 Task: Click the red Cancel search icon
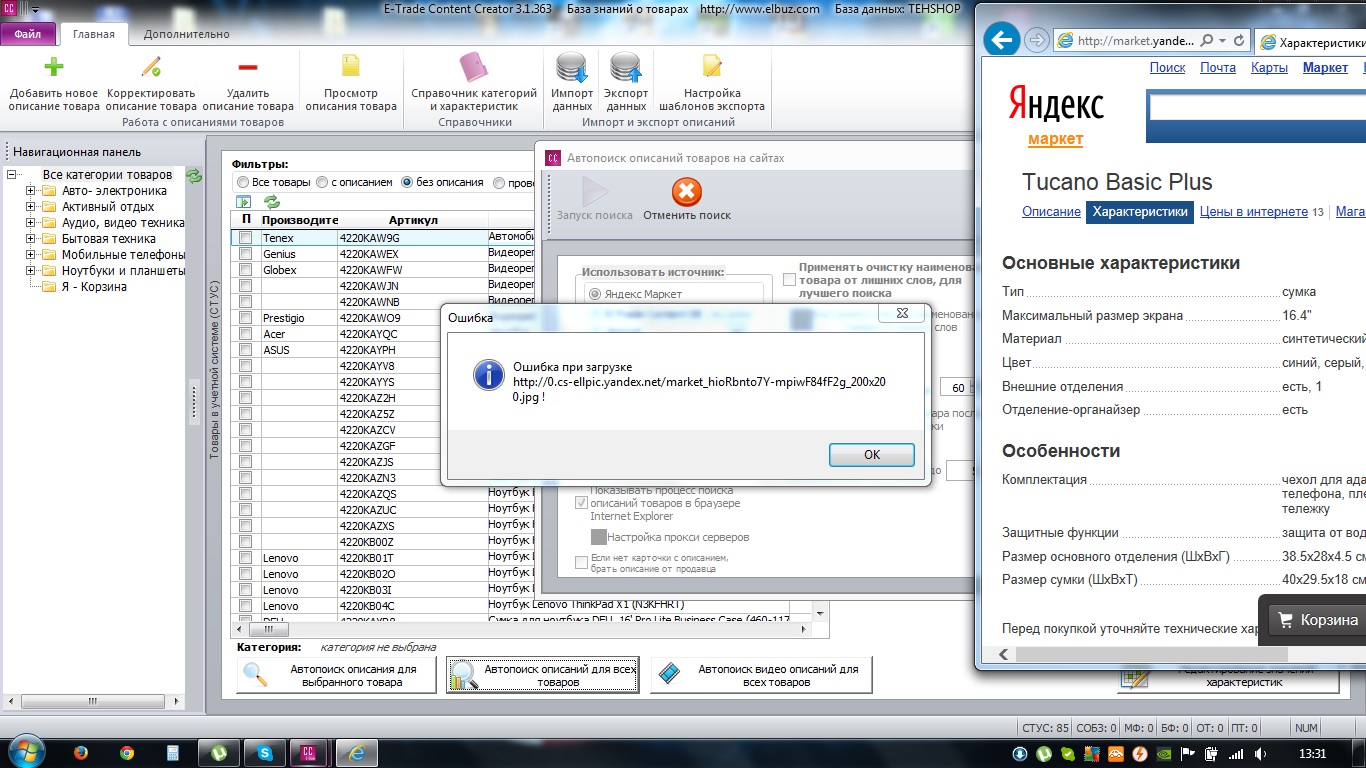pos(687,192)
